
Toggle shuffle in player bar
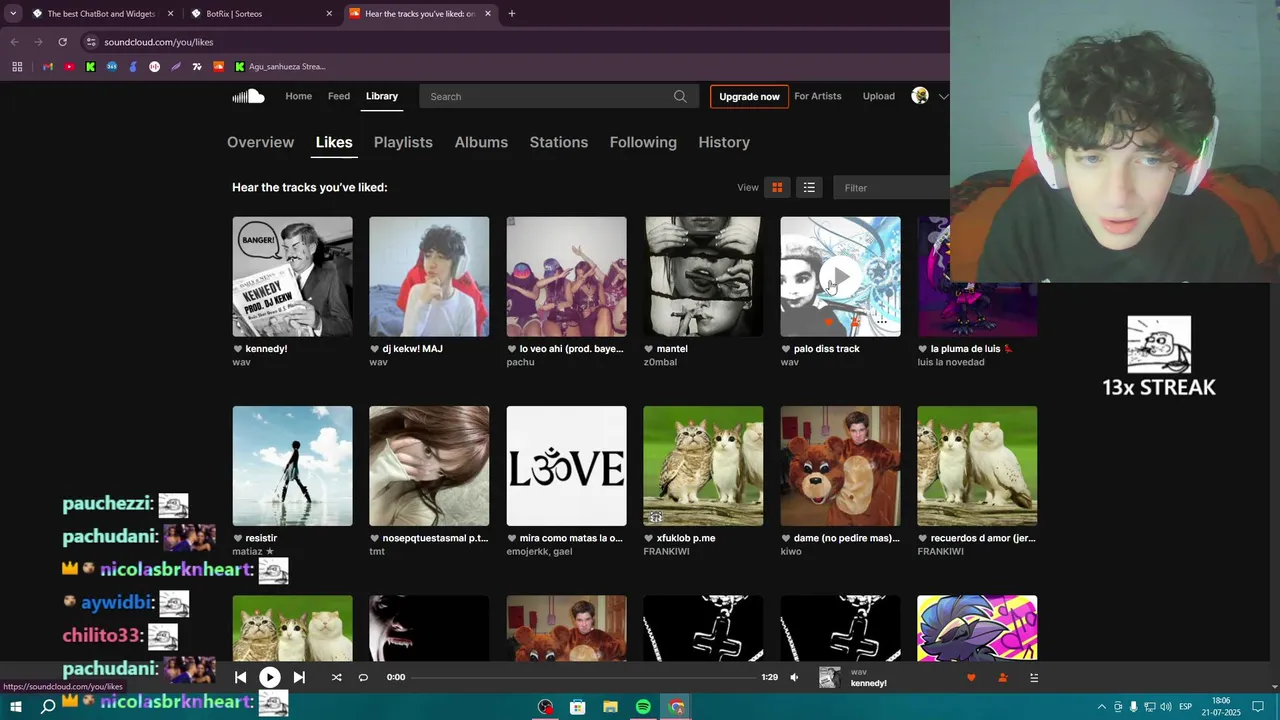click(x=336, y=677)
